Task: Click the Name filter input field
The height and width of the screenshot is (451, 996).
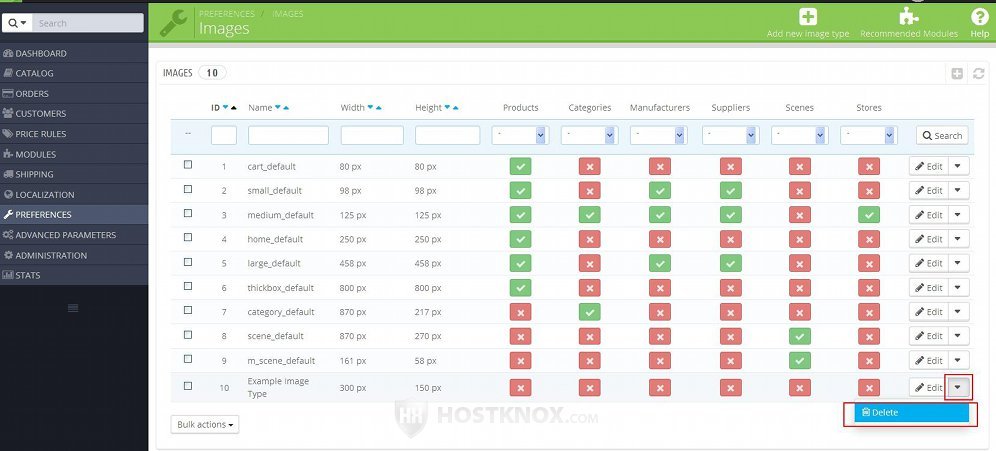Action: click(x=288, y=135)
